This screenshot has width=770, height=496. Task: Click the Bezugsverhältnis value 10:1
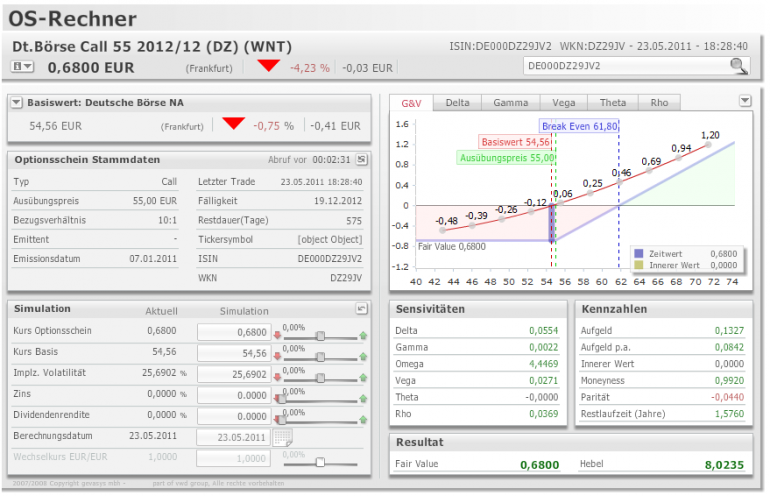167,220
